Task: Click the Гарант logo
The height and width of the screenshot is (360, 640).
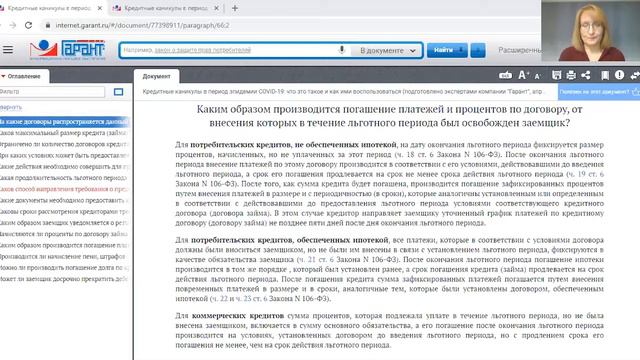Action: coord(67,50)
